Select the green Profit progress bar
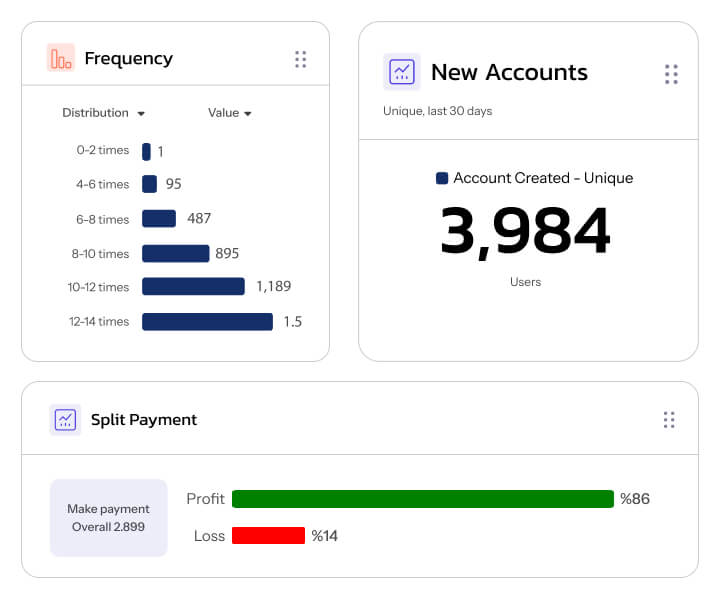 pos(422,499)
